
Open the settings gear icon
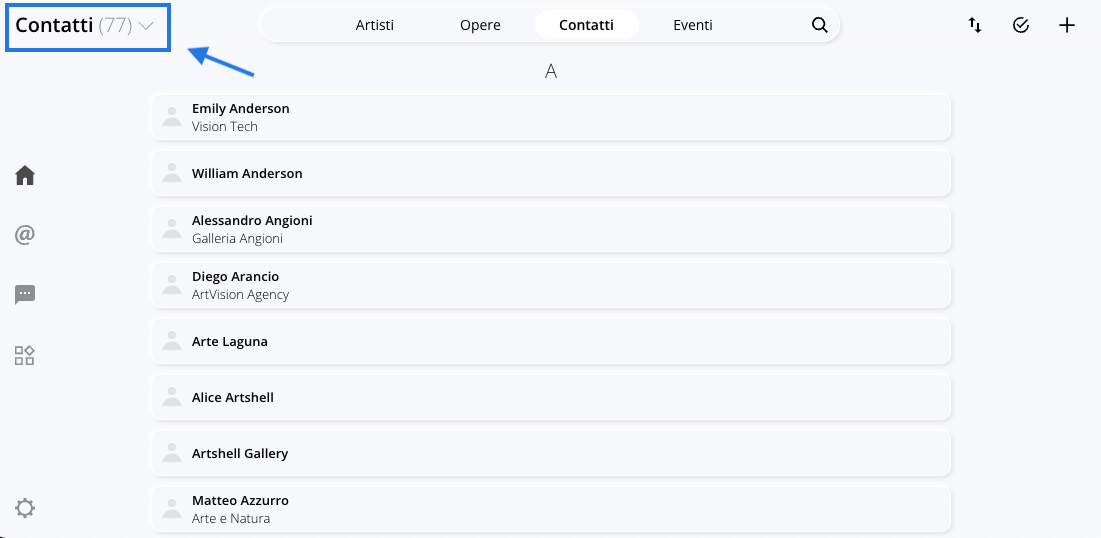pyautogui.click(x=25, y=508)
